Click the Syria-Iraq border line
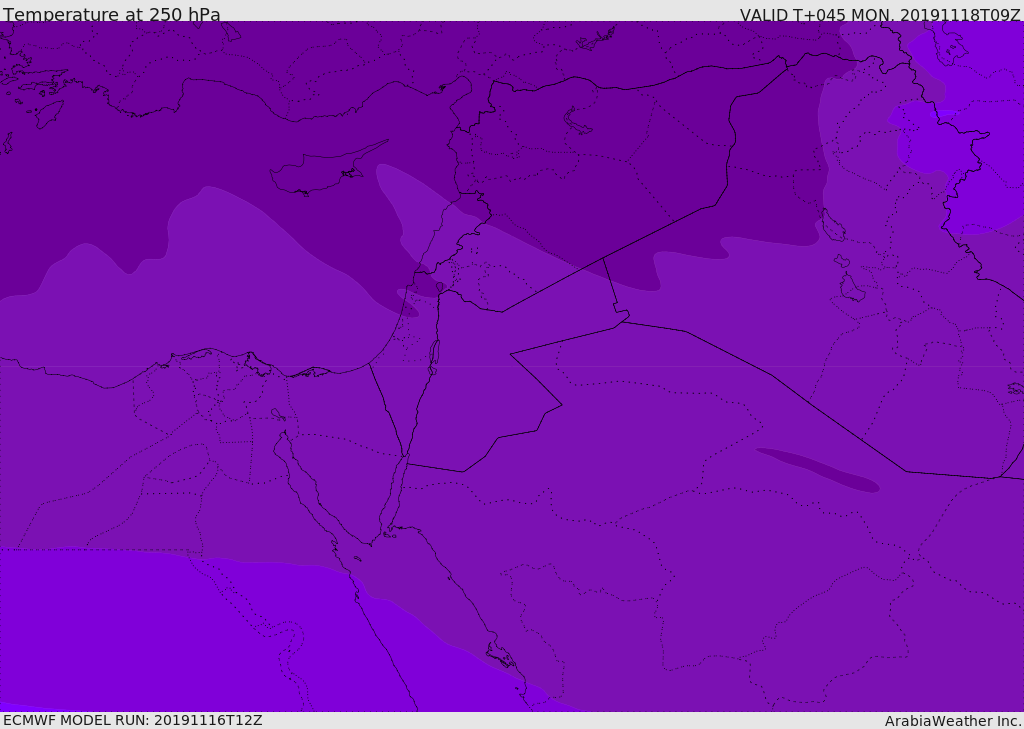 [x=660, y=233]
